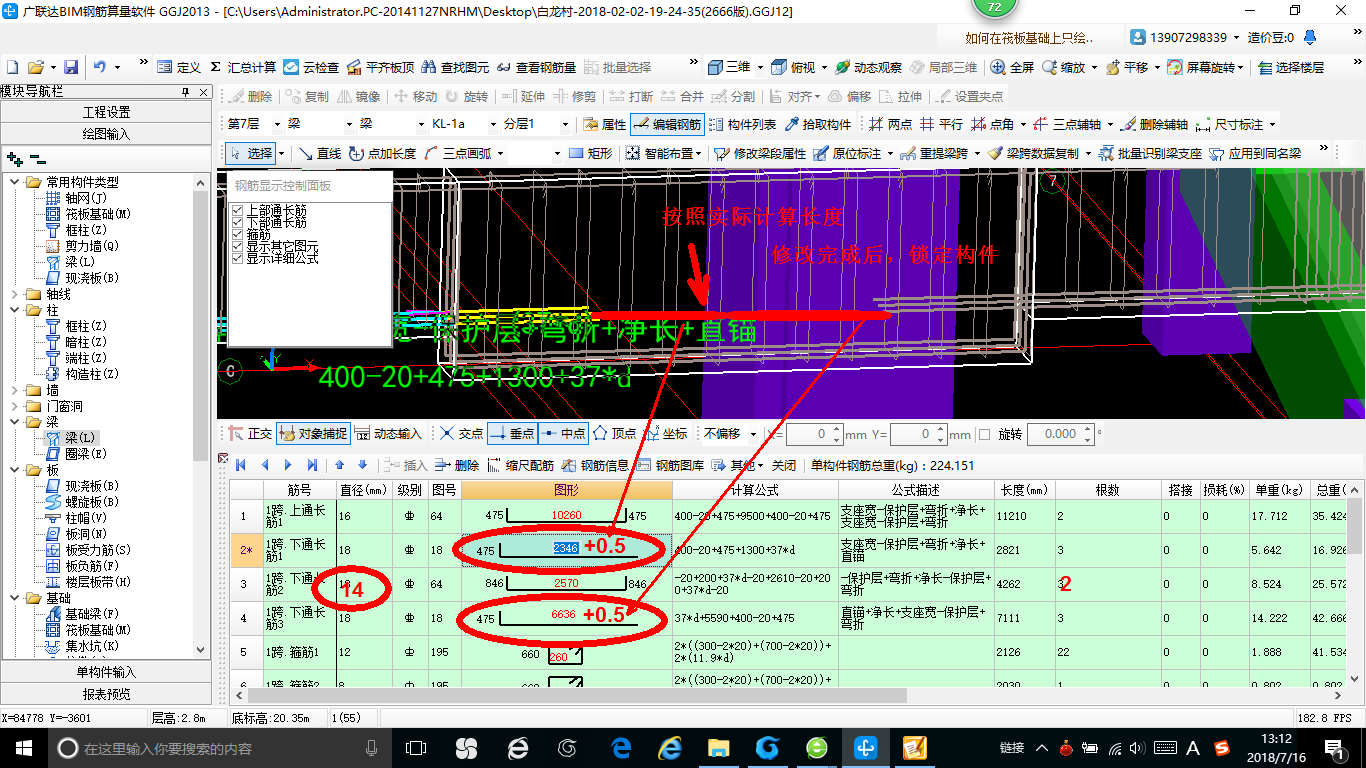
Task: Start 云检查 cloud check
Action: point(311,67)
